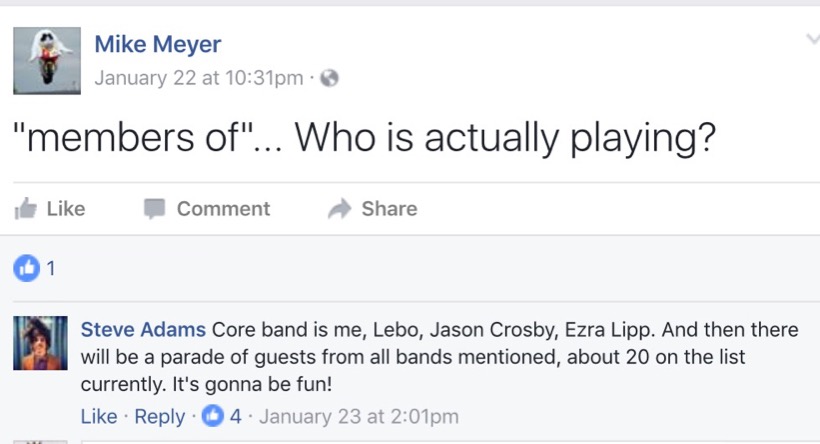Click the blue like reaction icon on the post
Screen dimensions: 820x444
[27, 267]
